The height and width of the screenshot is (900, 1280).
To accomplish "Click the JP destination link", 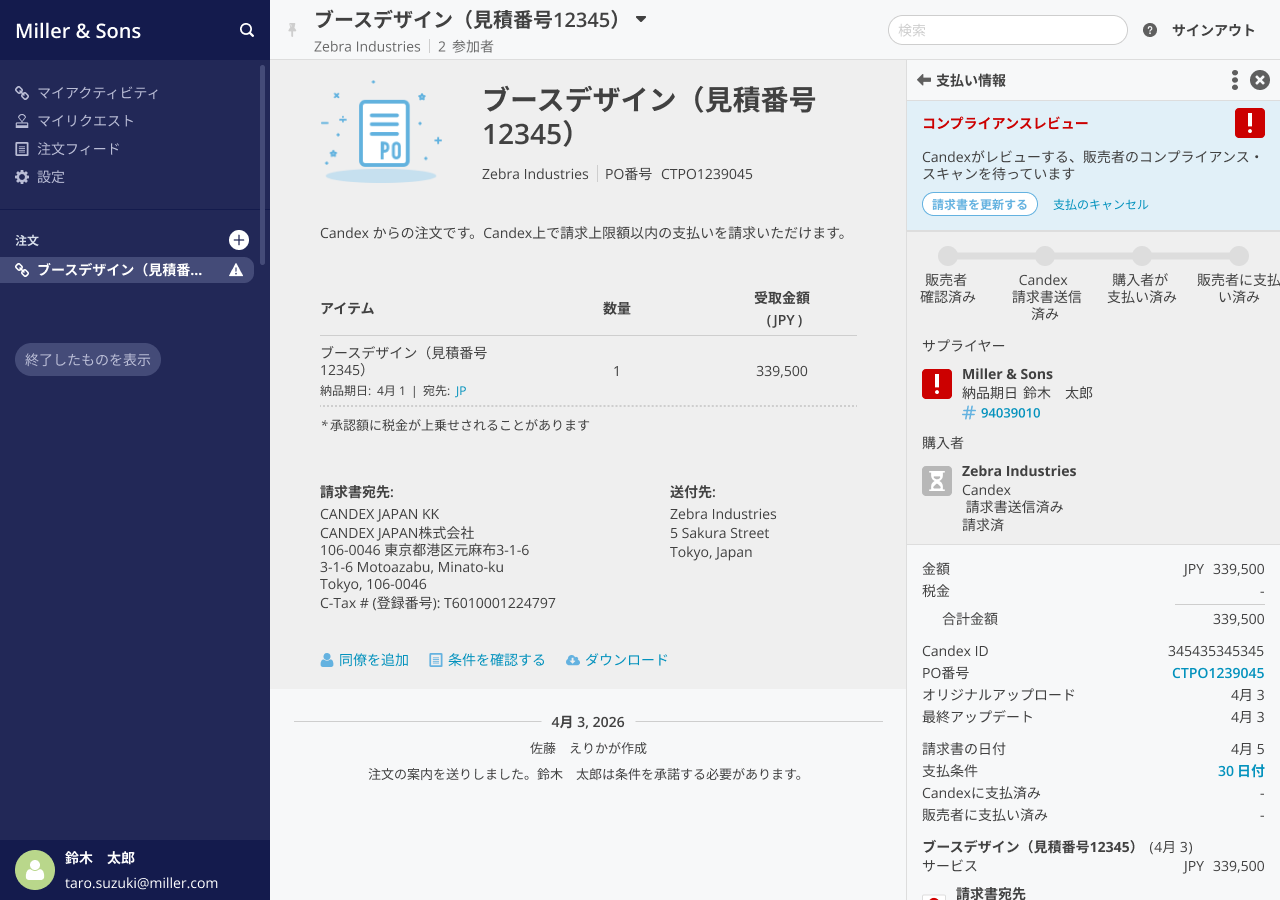I will pyautogui.click(x=461, y=391).
